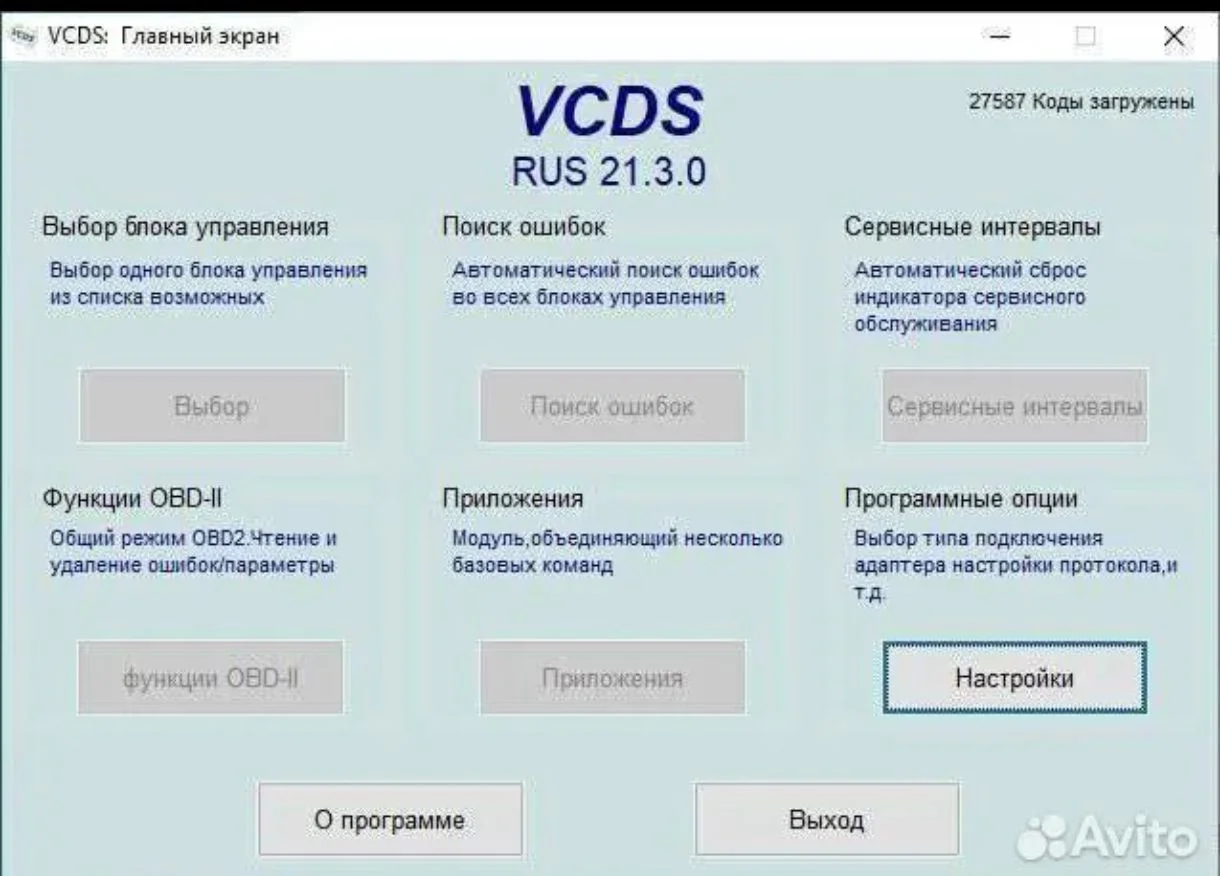Click the greyed Приложения button
This screenshot has height=876, width=1220.
pyautogui.click(x=612, y=678)
